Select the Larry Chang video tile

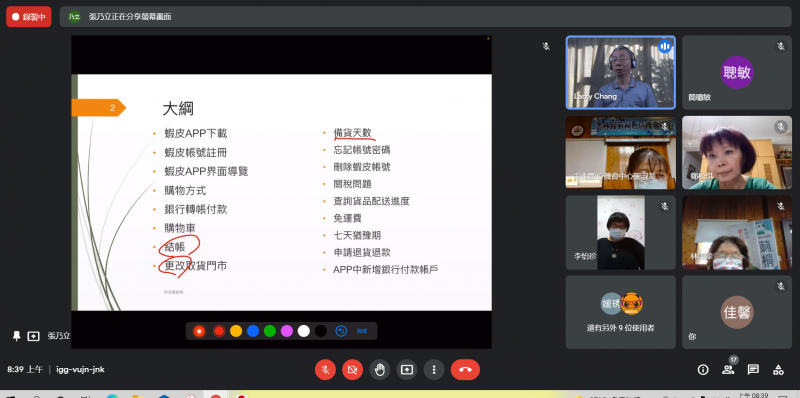(x=620, y=72)
